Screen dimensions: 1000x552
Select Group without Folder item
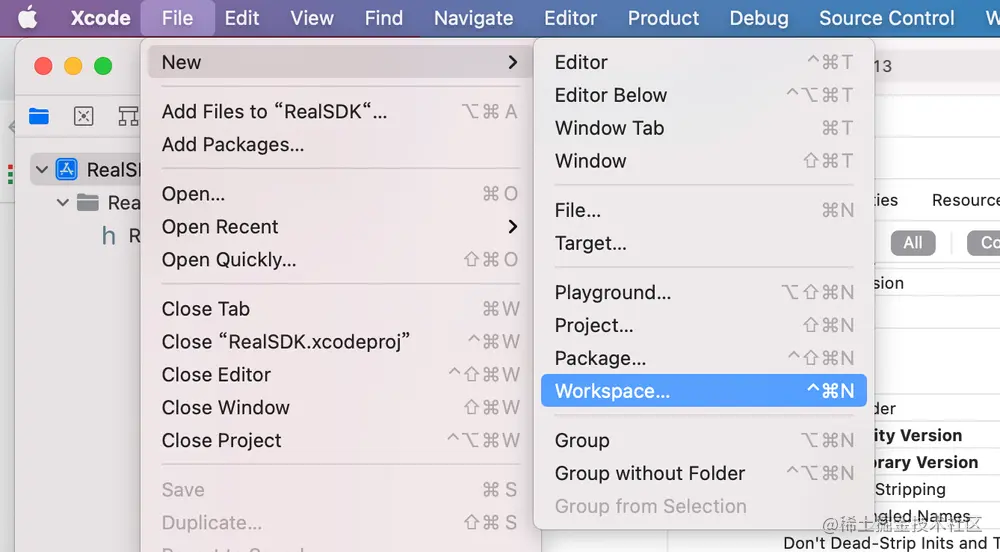coord(703,474)
